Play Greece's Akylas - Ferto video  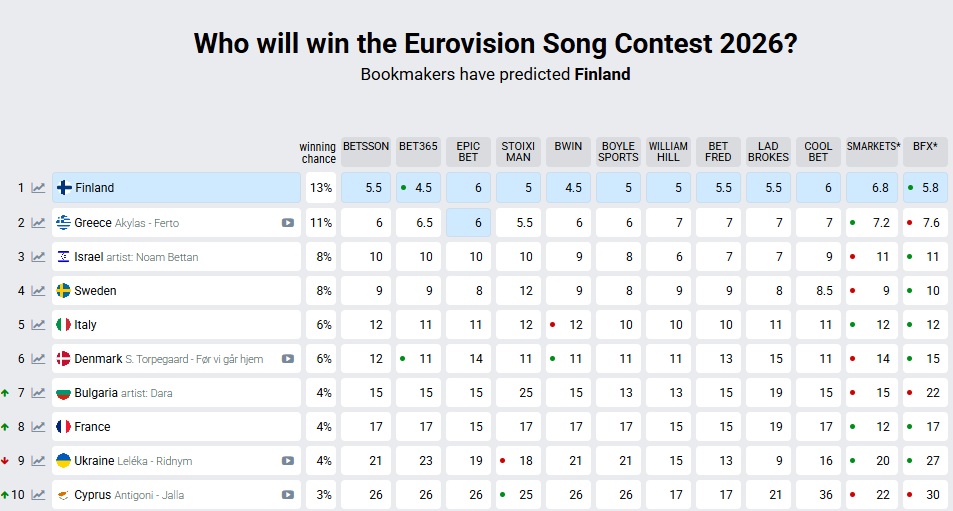click(288, 223)
